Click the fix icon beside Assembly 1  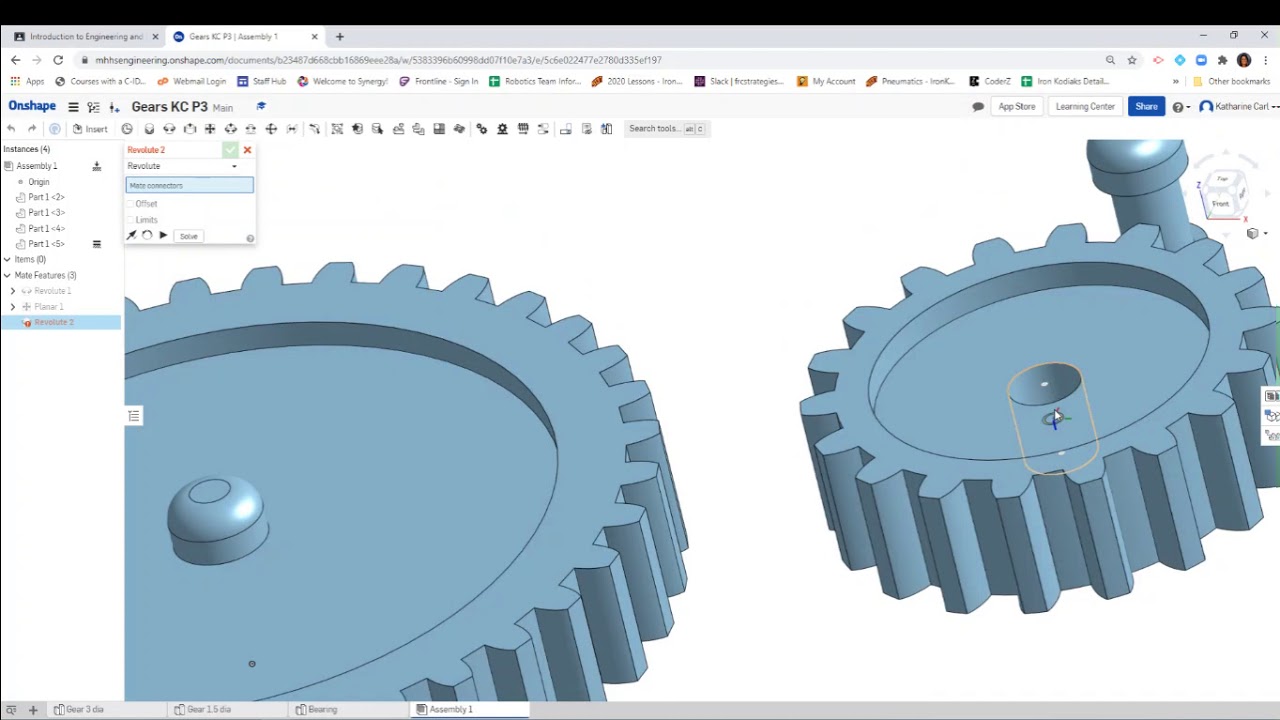pos(97,166)
